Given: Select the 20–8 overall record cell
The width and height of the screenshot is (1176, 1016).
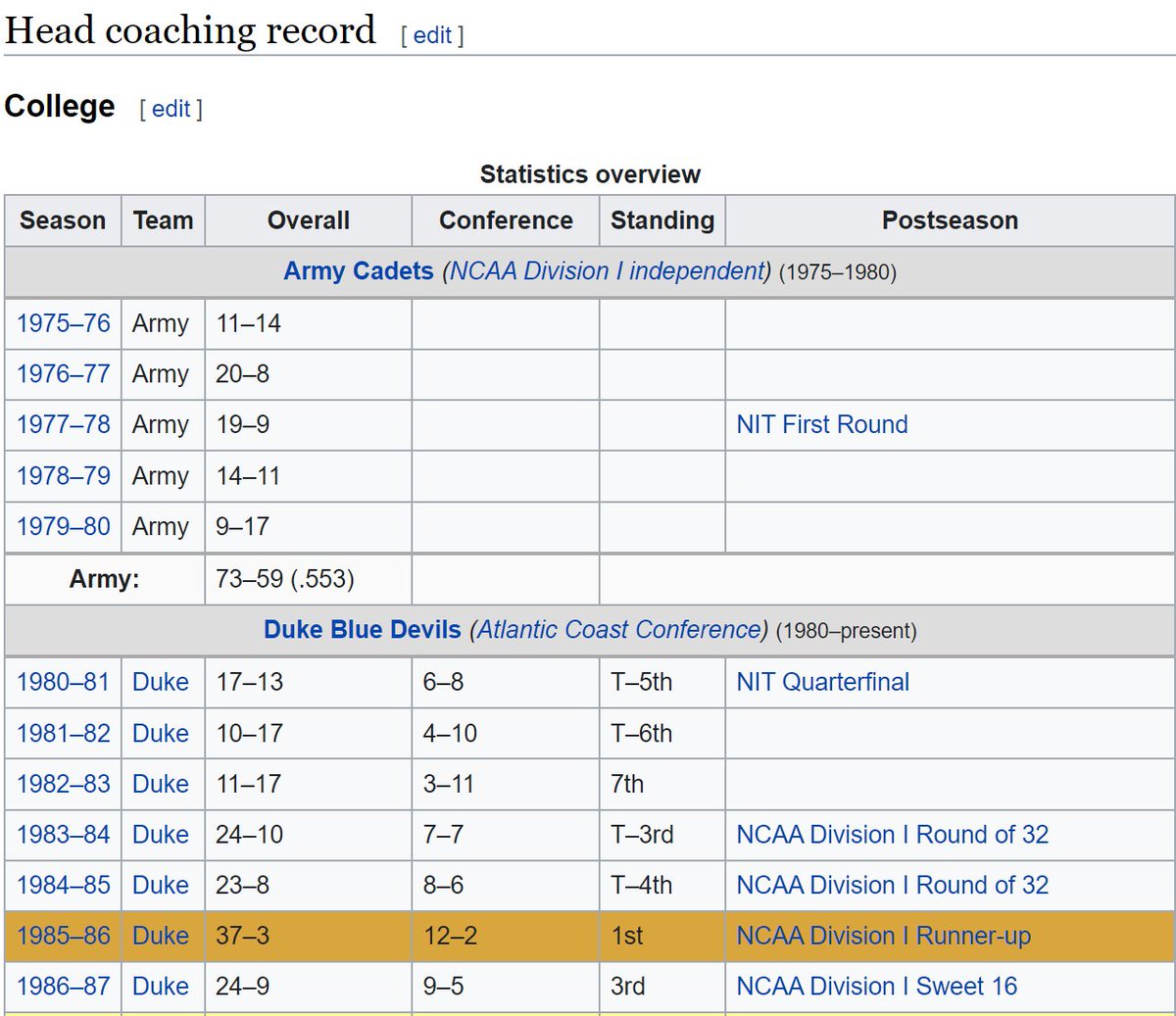Looking at the screenshot, I should (309, 374).
